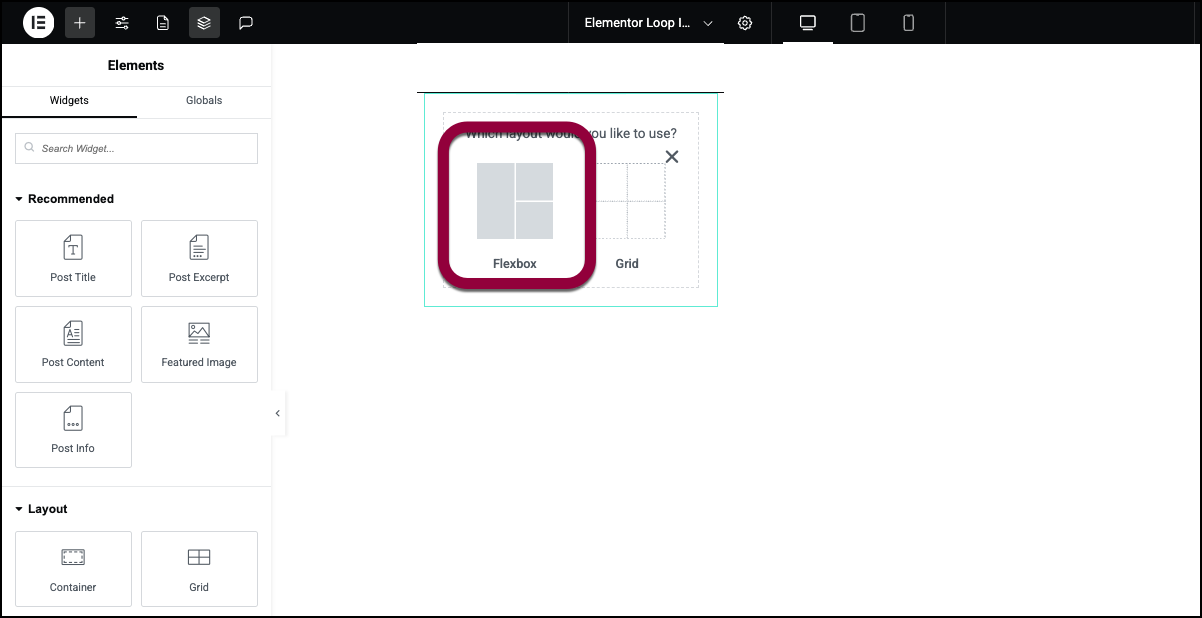1202x618 pixels.
Task: Open the Notes comment icon
Action: [x=246, y=23]
